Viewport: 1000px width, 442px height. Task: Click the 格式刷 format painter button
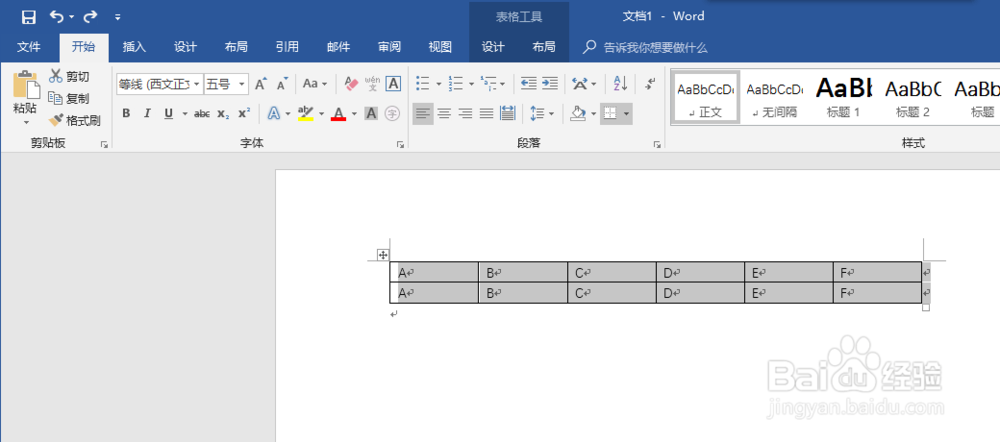[x=75, y=120]
